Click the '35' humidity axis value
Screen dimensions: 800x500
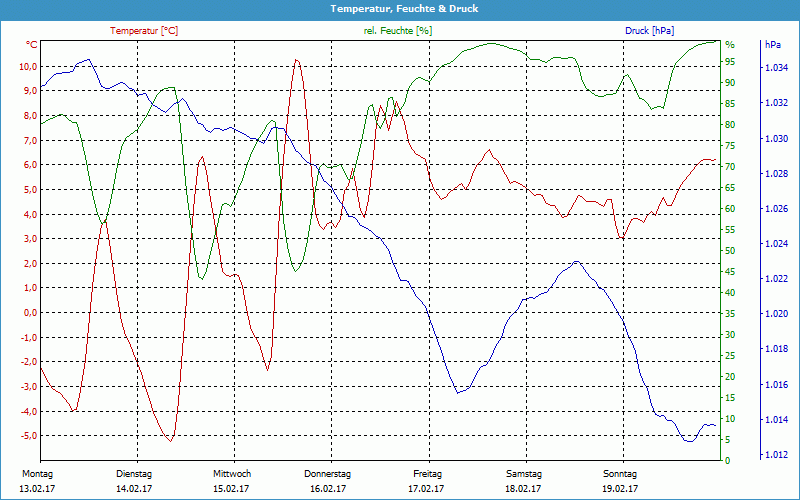[x=730, y=314]
